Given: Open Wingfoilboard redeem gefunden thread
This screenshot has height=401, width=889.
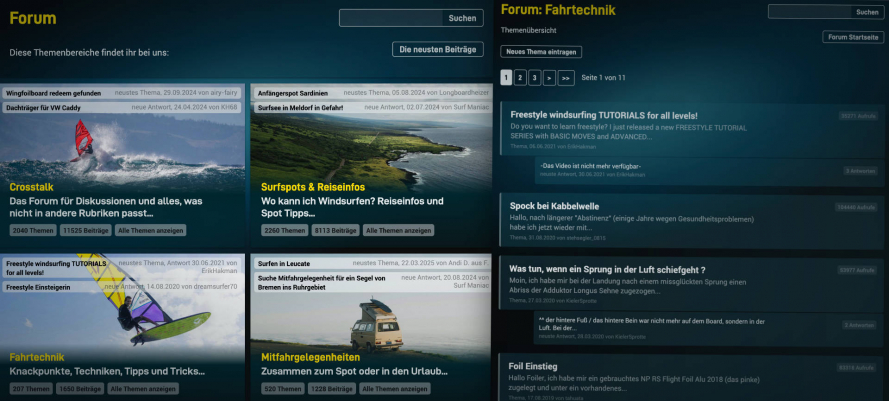Looking at the screenshot, I should pos(53,93).
